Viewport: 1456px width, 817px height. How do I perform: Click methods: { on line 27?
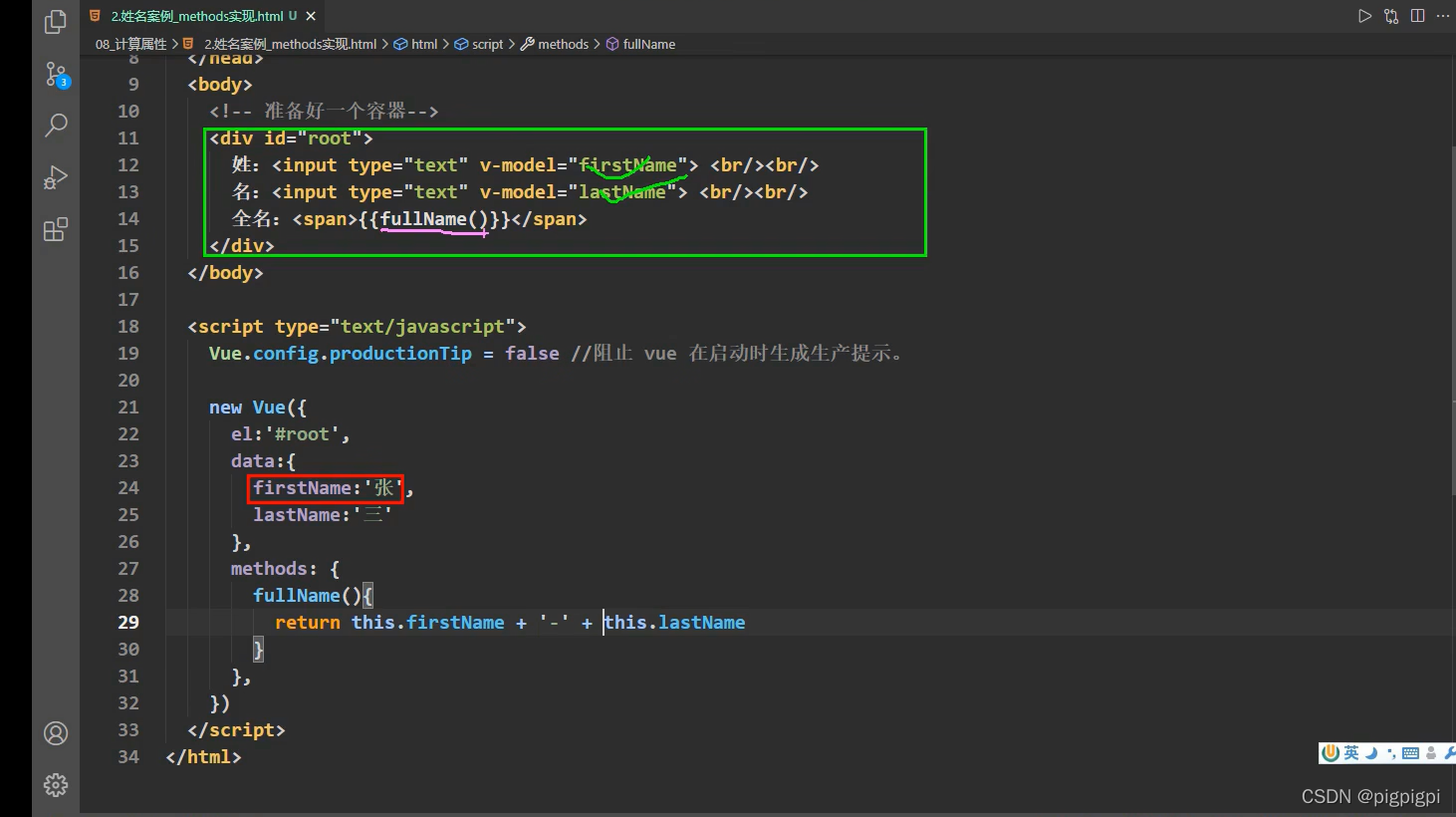(285, 568)
